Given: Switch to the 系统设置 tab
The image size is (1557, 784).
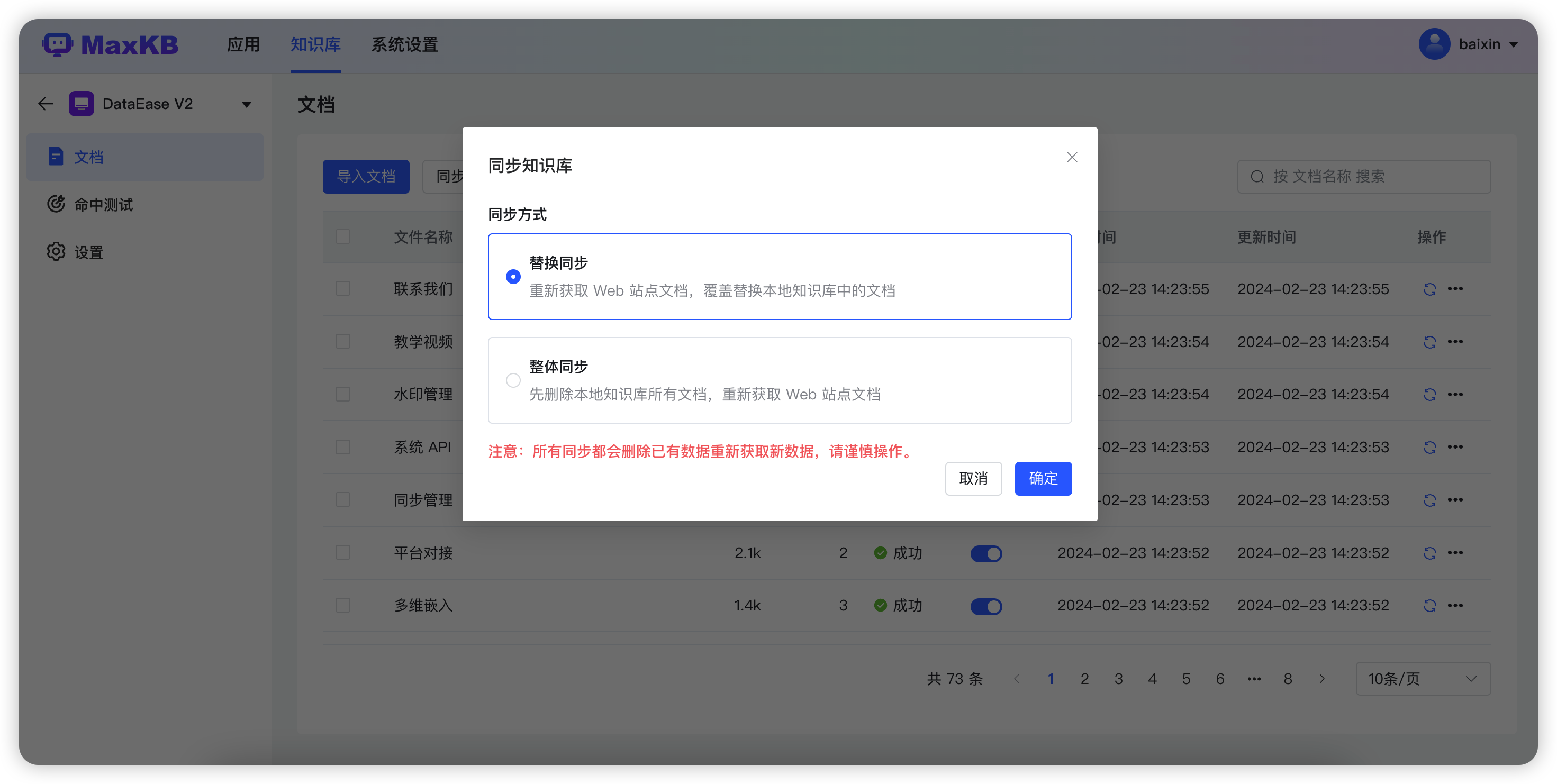Looking at the screenshot, I should click(x=404, y=44).
